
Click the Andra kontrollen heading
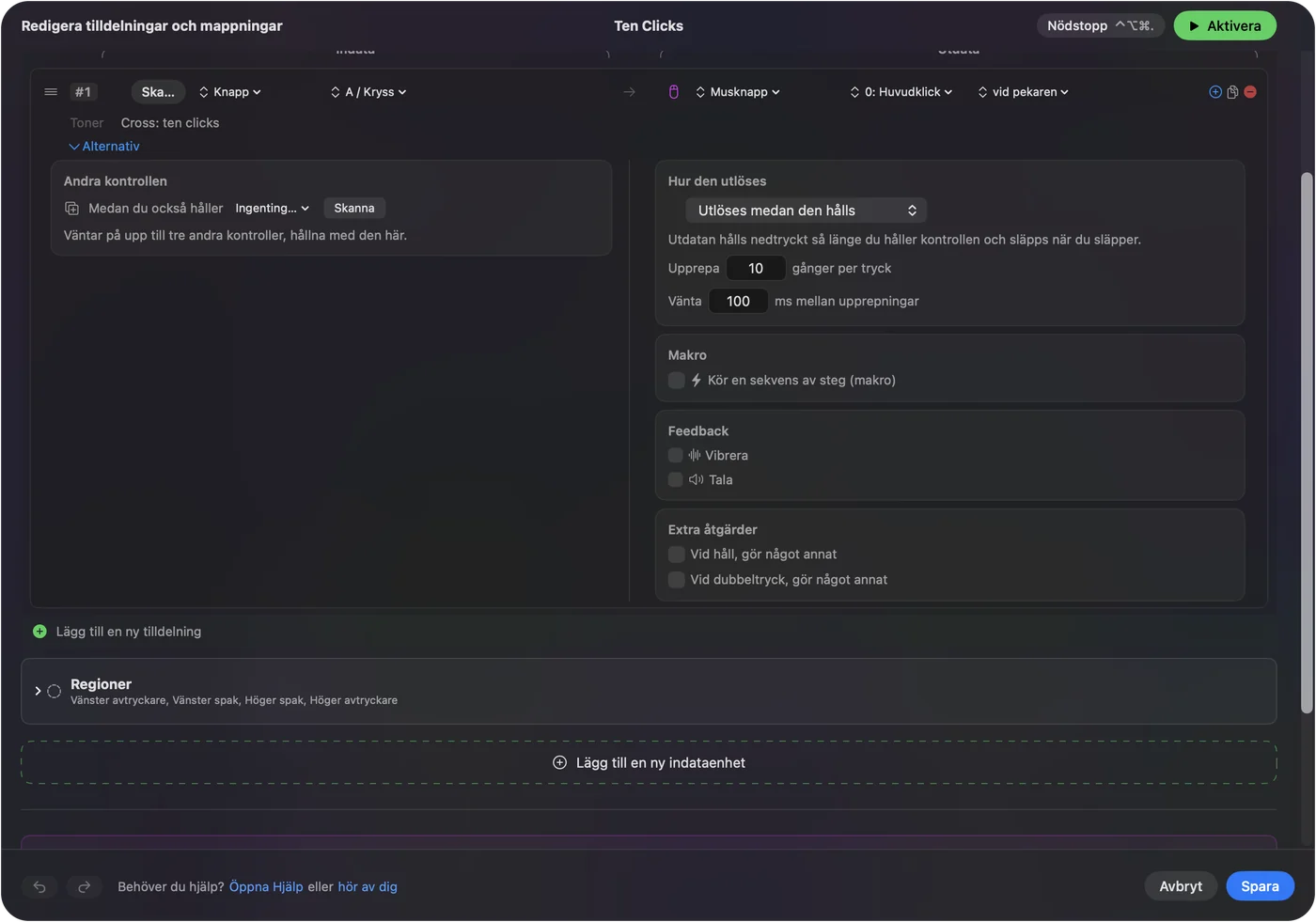pos(116,181)
